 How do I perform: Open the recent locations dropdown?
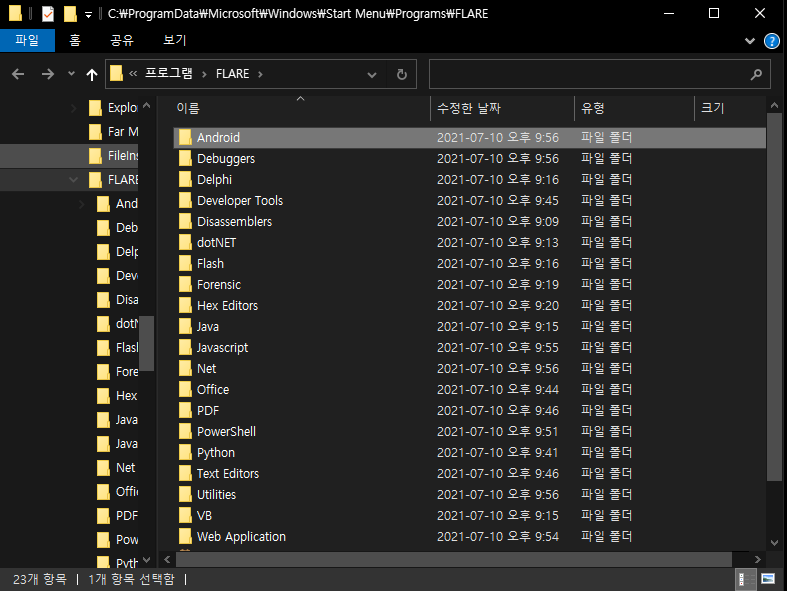(x=71, y=74)
